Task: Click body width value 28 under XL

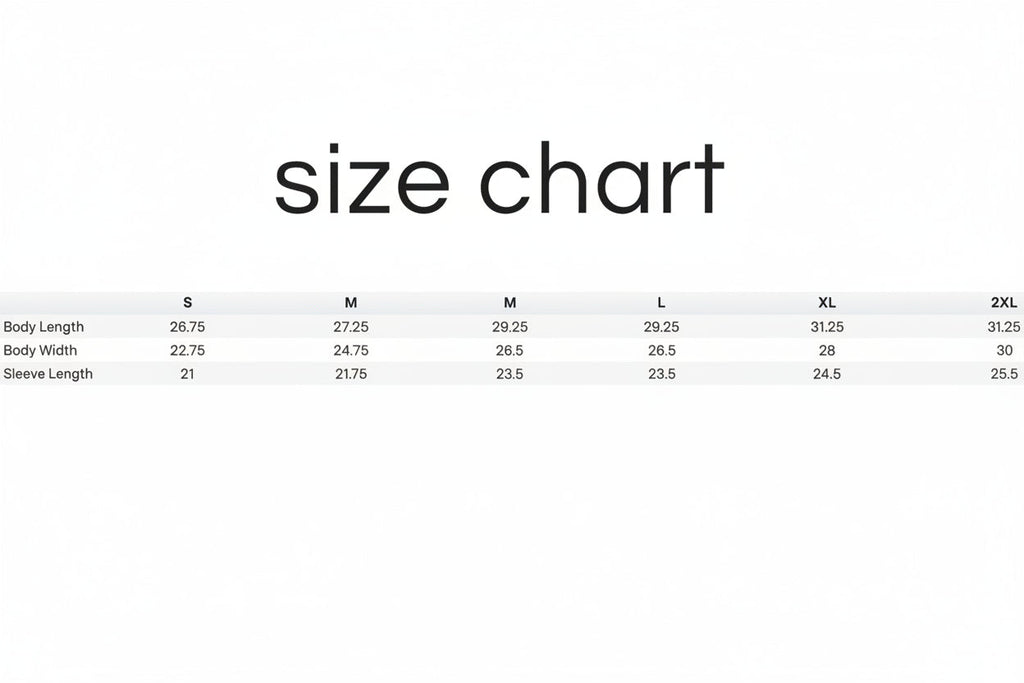Action: (x=827, y=351)
